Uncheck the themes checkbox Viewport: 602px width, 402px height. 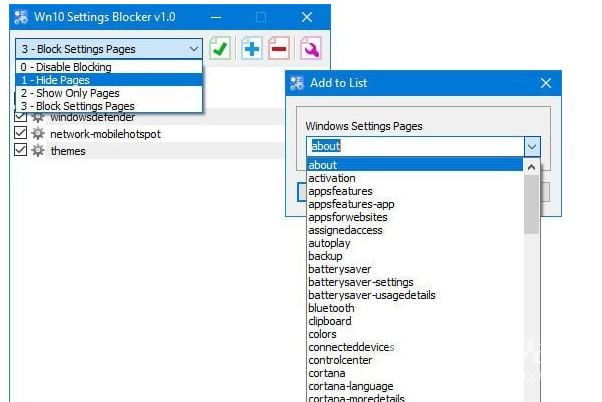20,150
